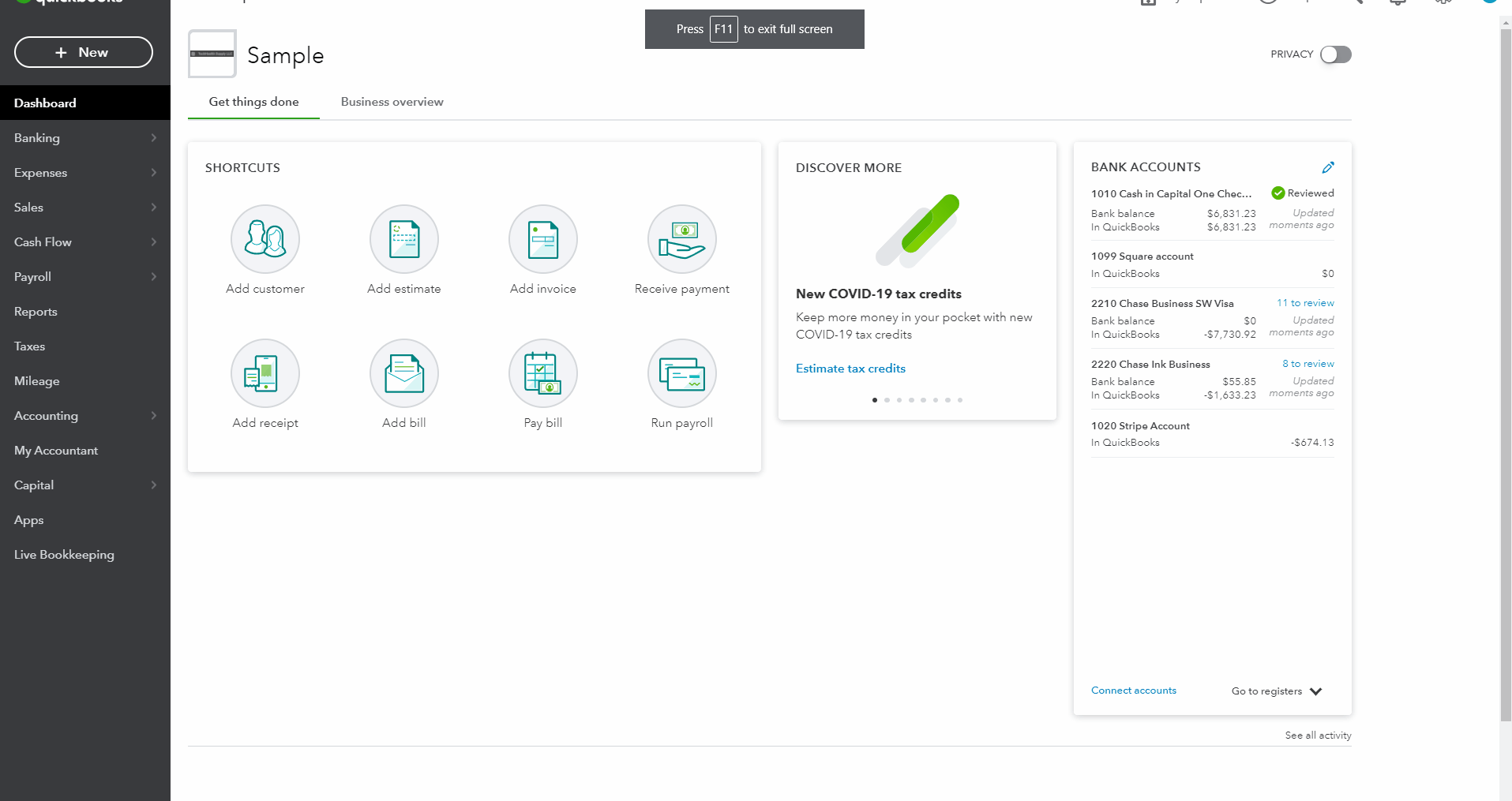Screen dimensions: 1512x801
Task: Open the 1020 Stripe Account entry
Action: [1140, 426]
